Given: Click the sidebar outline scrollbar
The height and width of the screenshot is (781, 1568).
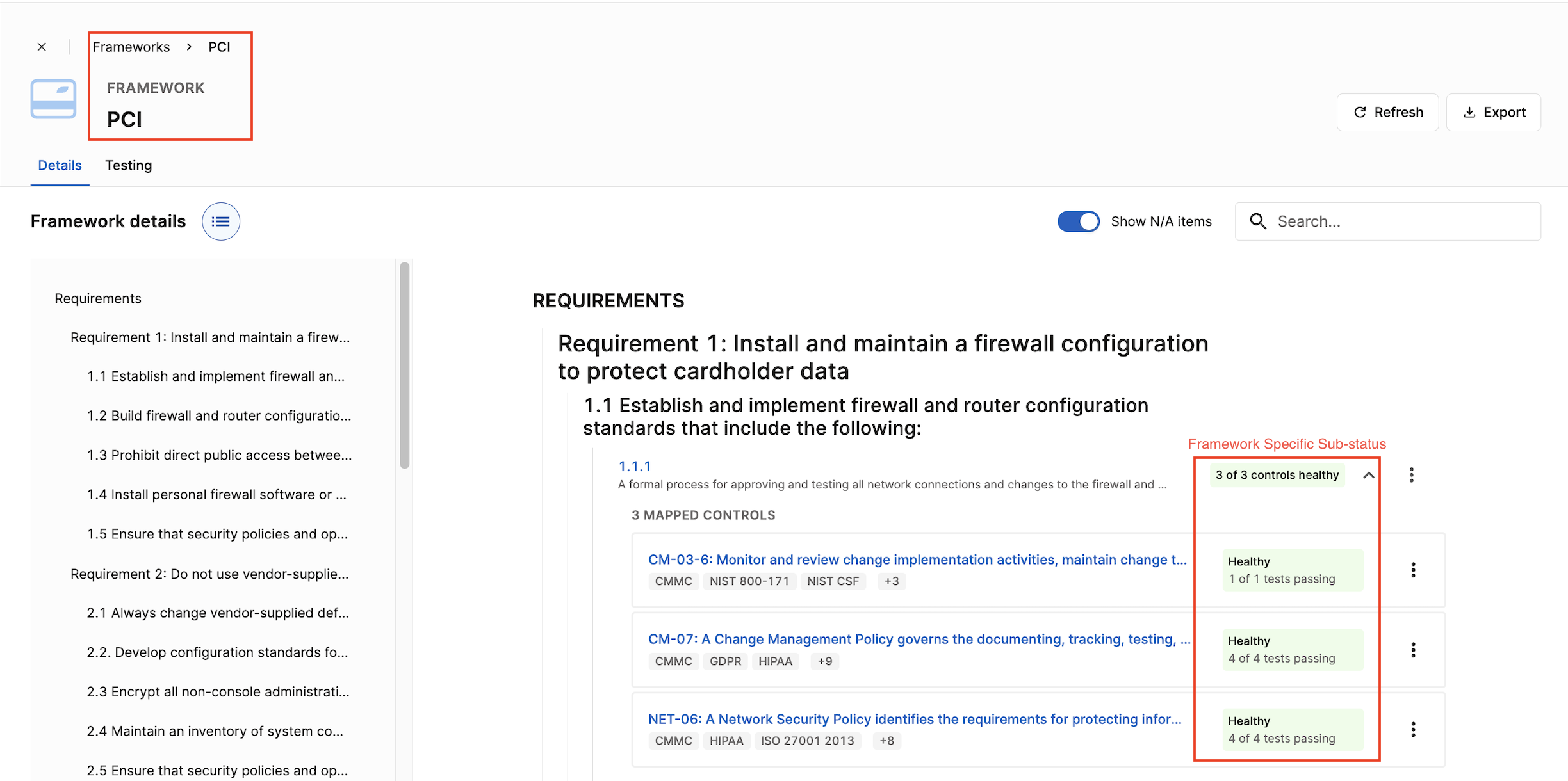Looking at the screenshot, I should (x=404, y=365).
